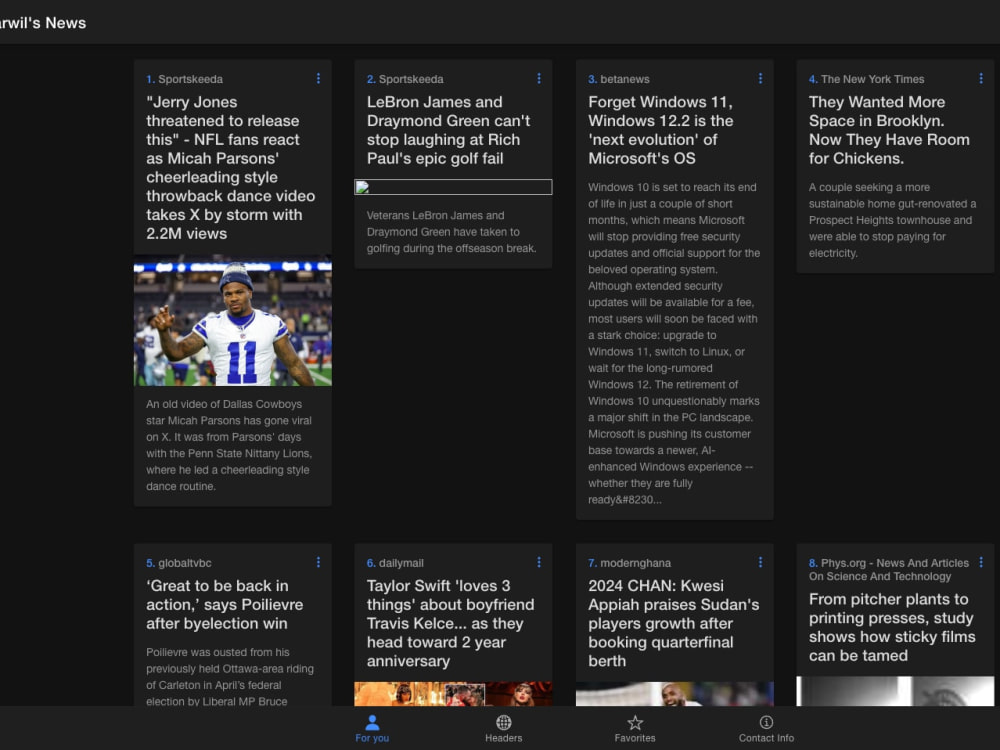Open three-dot menu on Brooklyn chickens article
1000x750 pixels.
coord(981,78)
